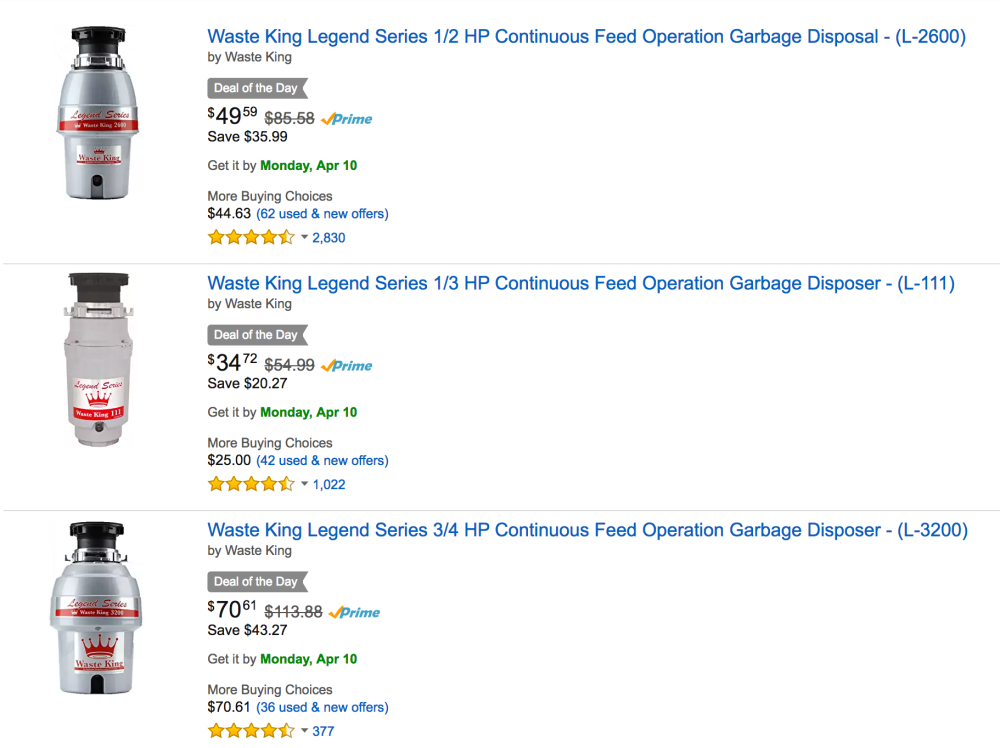The image size is (1000, 748).
Task: Click the star rating for L-2600 disposal
Action: click(251, 238)
